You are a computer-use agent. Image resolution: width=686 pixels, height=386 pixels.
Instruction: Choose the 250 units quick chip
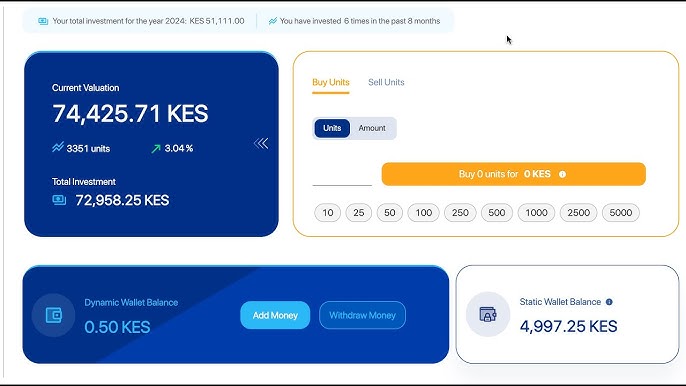(460, 213)
